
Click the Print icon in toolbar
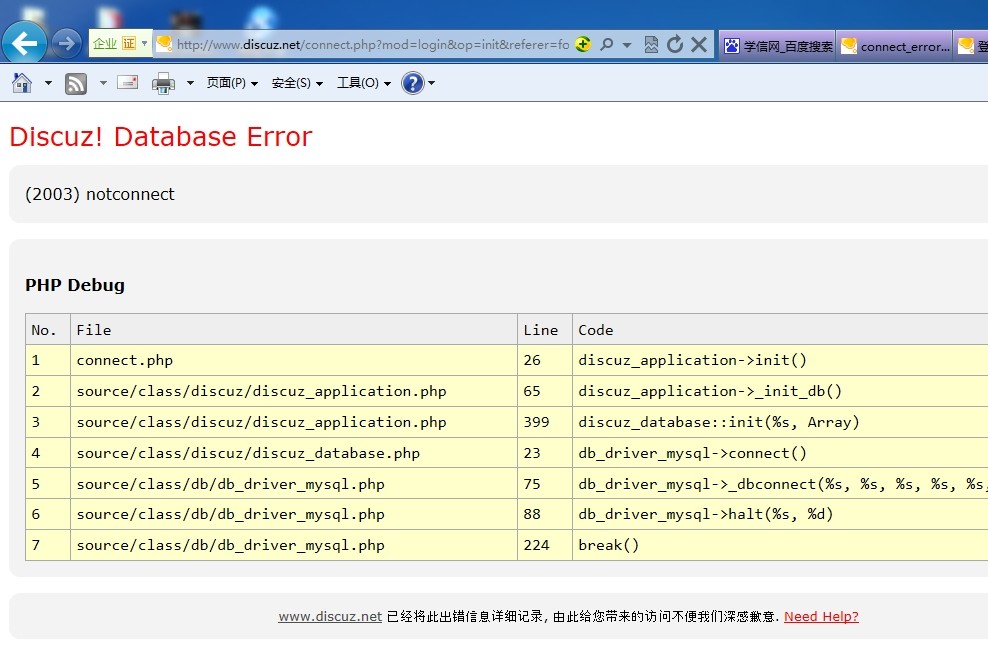click(163, 84)
